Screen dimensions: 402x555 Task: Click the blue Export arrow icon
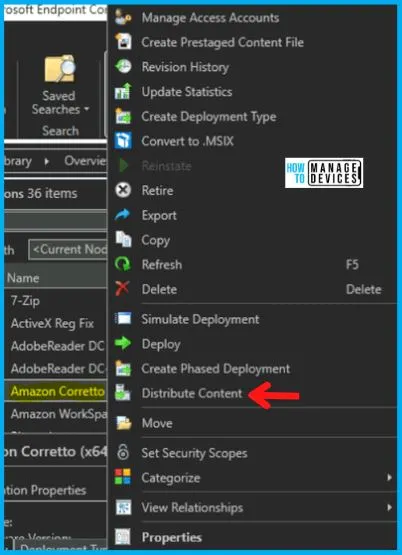(123, 215)
